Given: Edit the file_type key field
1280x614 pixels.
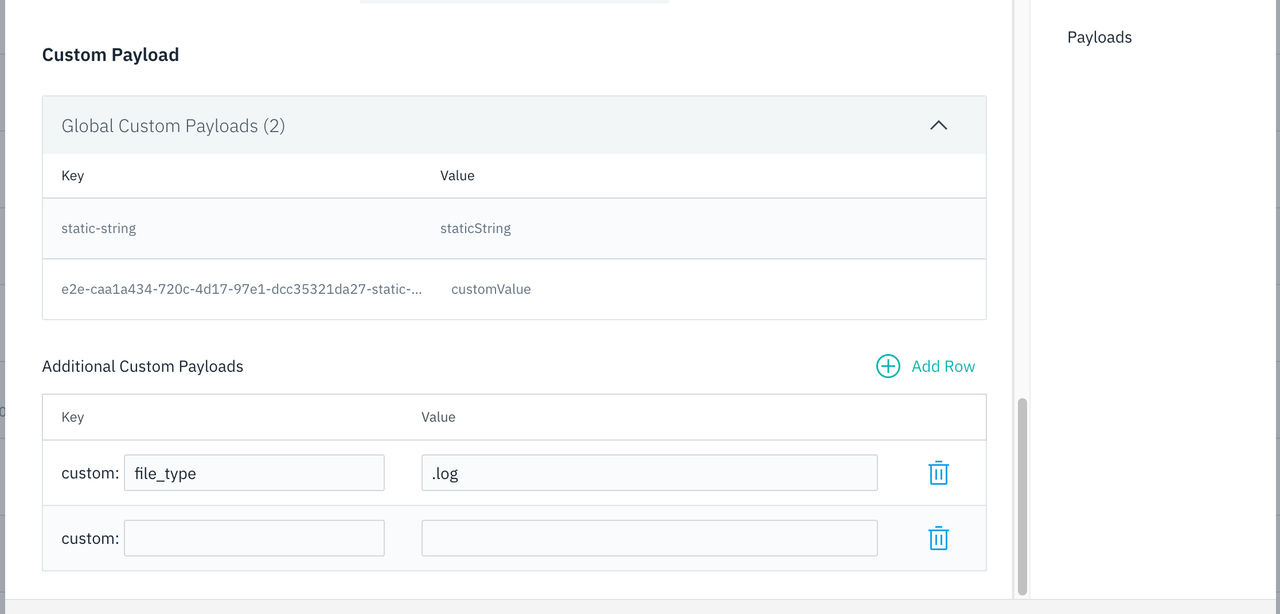Looking at the screenshot, I should (254, 473).
